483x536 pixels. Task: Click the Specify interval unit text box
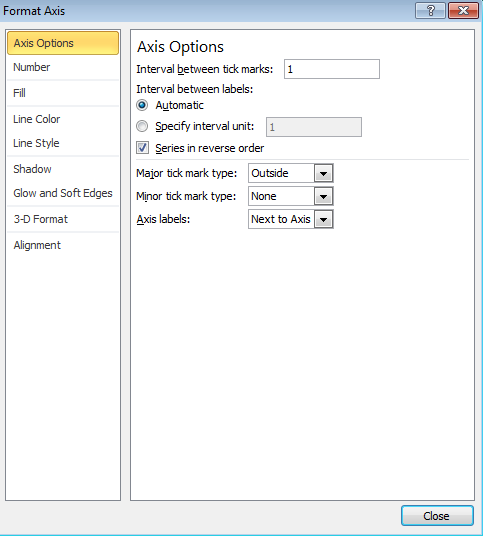click(314, 127)
